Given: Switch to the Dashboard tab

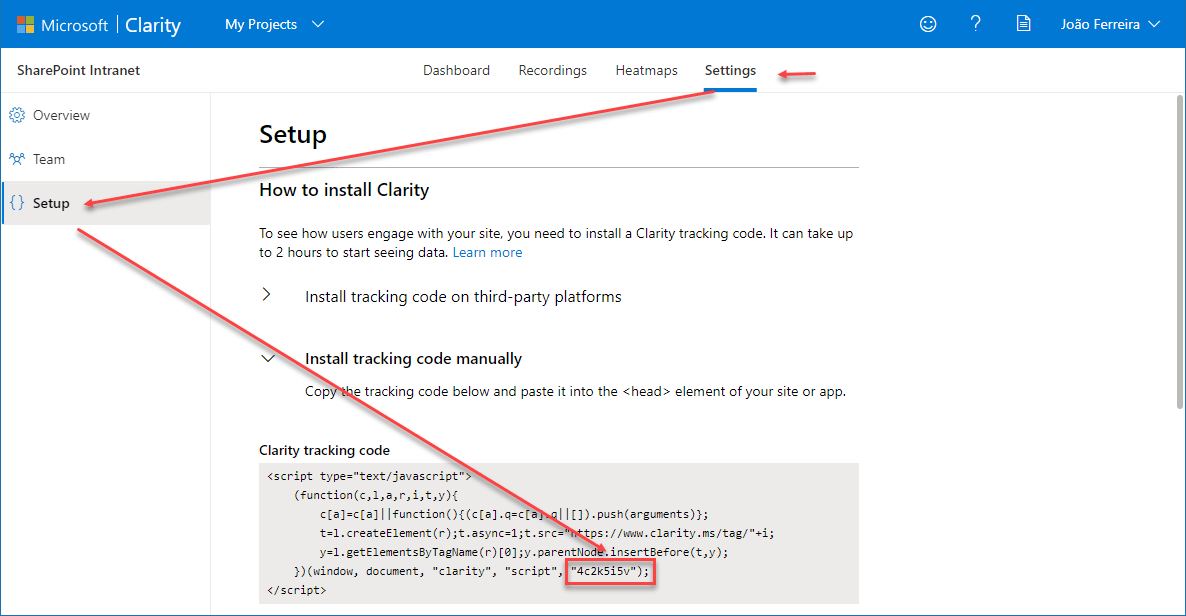Looking at the screenshot, I should pyautogui.click(x=456, y=70).
